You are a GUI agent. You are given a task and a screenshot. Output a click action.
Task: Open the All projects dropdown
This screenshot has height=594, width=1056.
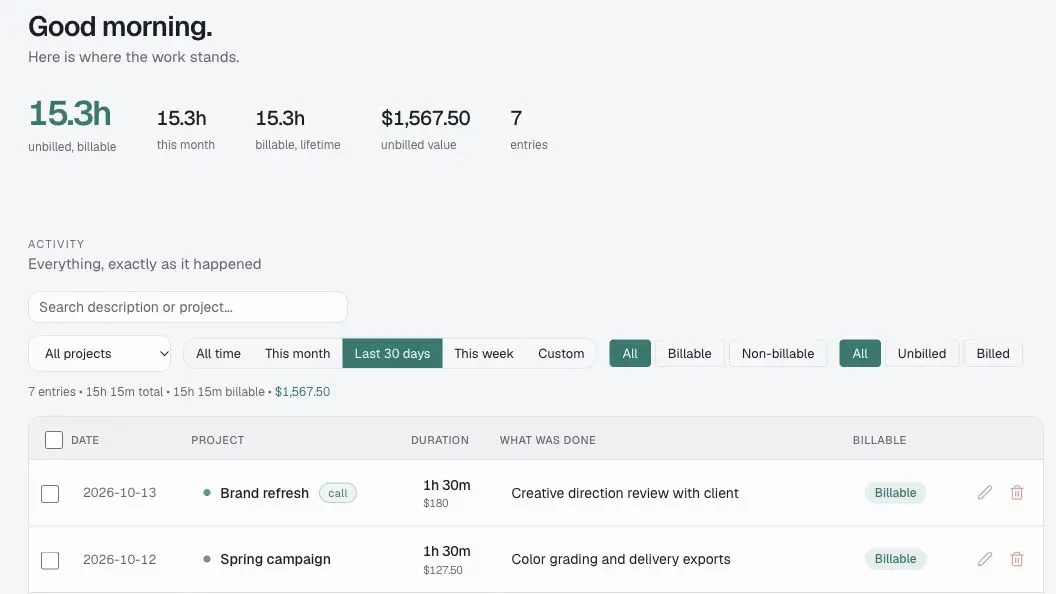100,354
